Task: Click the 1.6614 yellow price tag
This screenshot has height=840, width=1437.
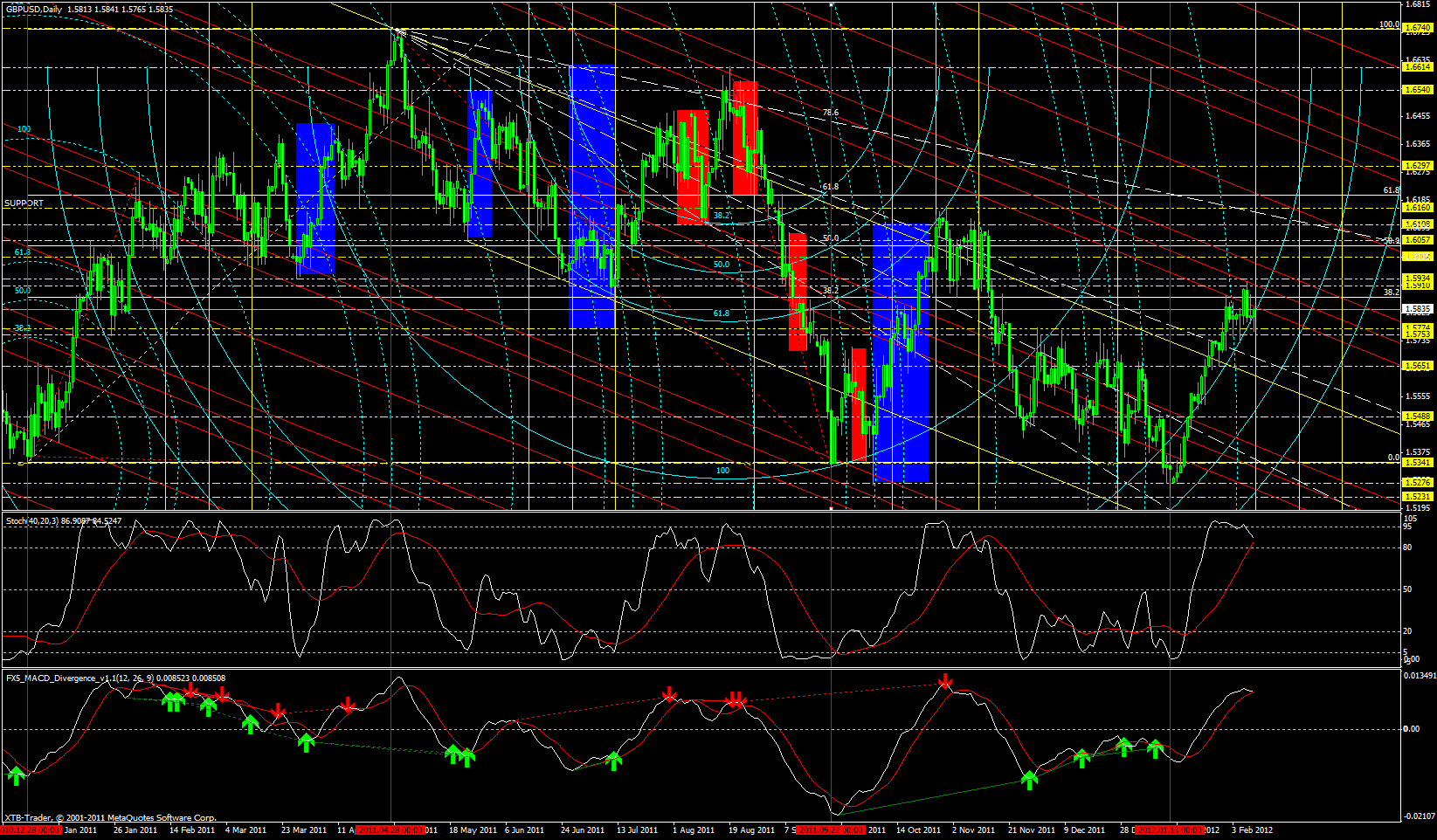Action: point(1417,66)
